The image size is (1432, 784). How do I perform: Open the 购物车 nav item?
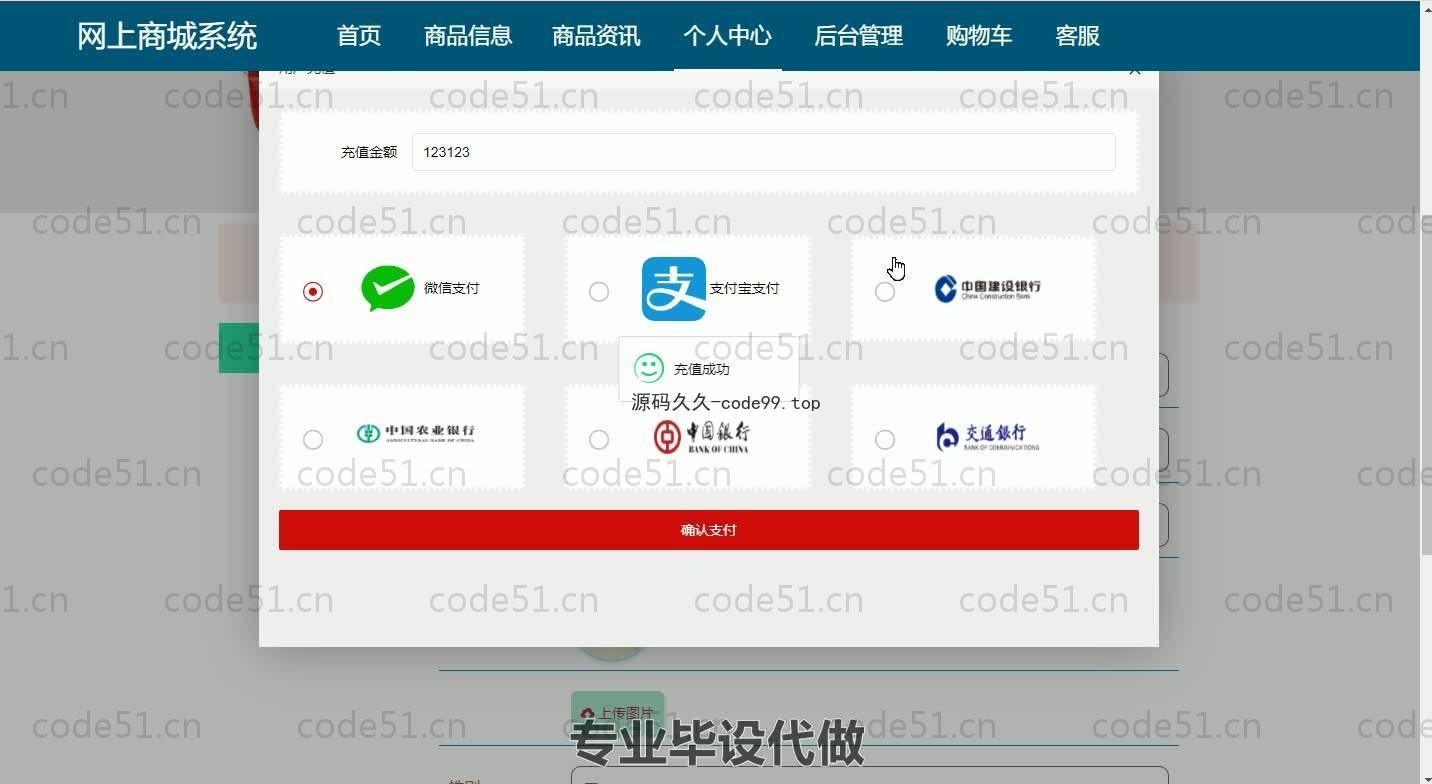[979, 36]
